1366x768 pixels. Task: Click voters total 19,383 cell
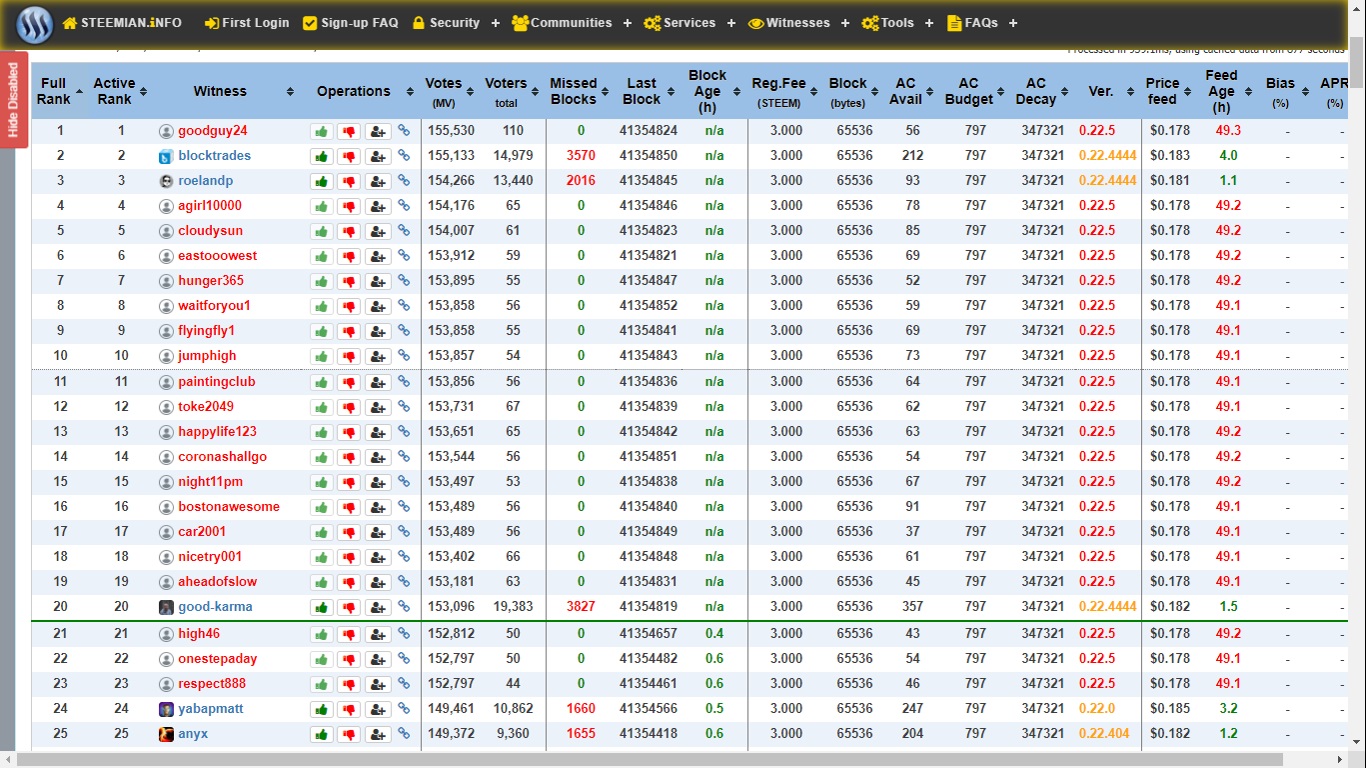pos(513,607)
